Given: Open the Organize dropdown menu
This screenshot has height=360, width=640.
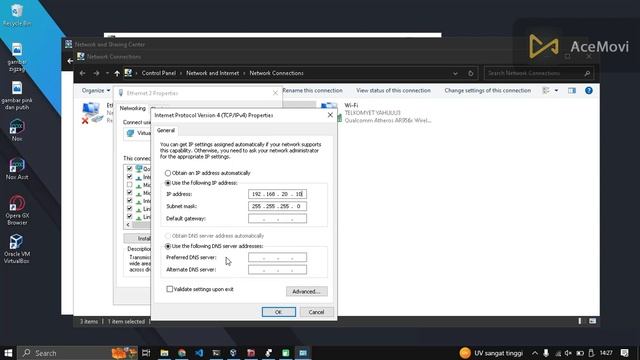Looking at the screenshot, I should click(96, 91).
